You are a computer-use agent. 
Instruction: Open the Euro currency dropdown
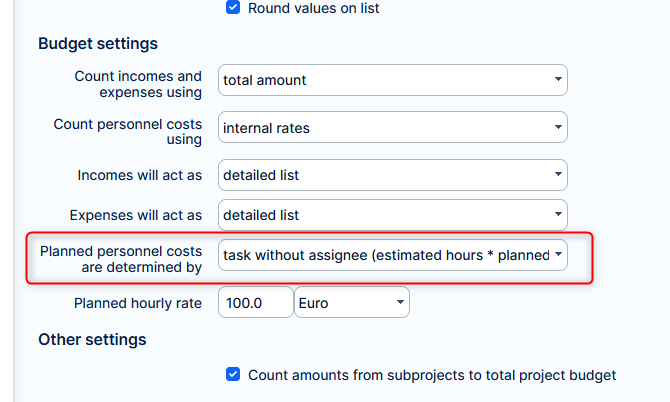[351, 302]
